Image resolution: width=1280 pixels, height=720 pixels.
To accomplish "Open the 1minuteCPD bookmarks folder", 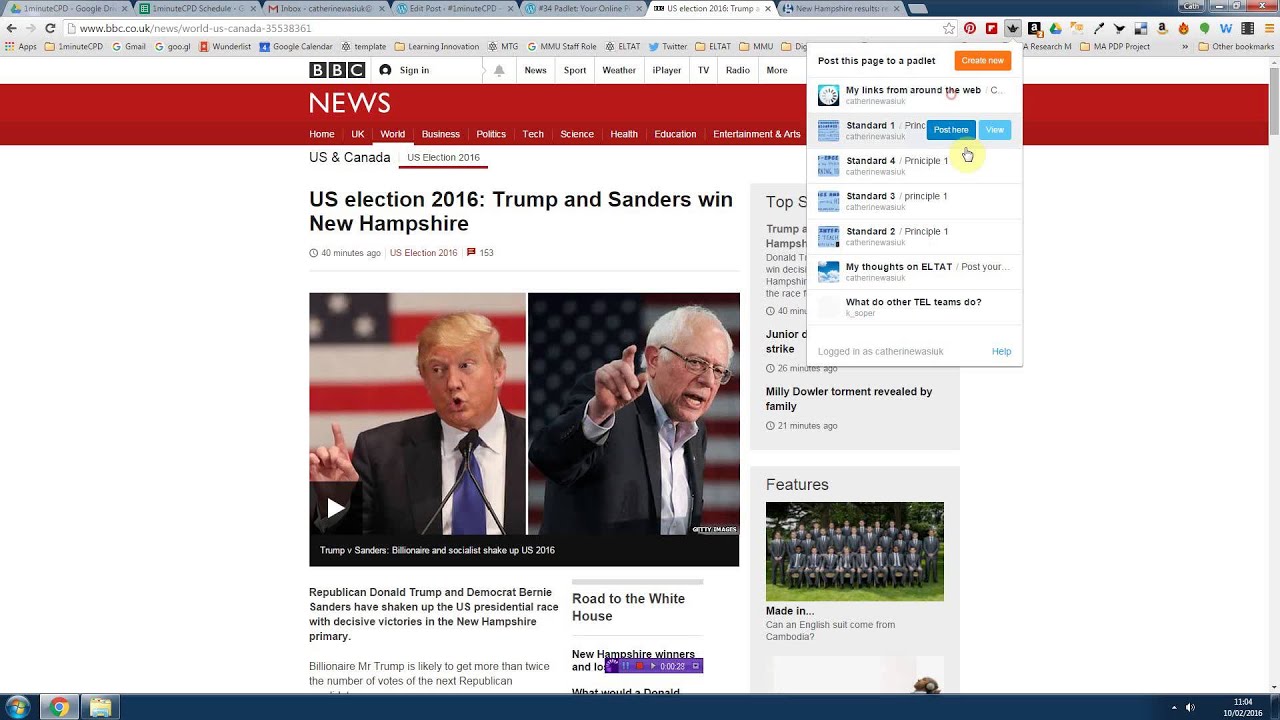I will click(x=75, y=46).
